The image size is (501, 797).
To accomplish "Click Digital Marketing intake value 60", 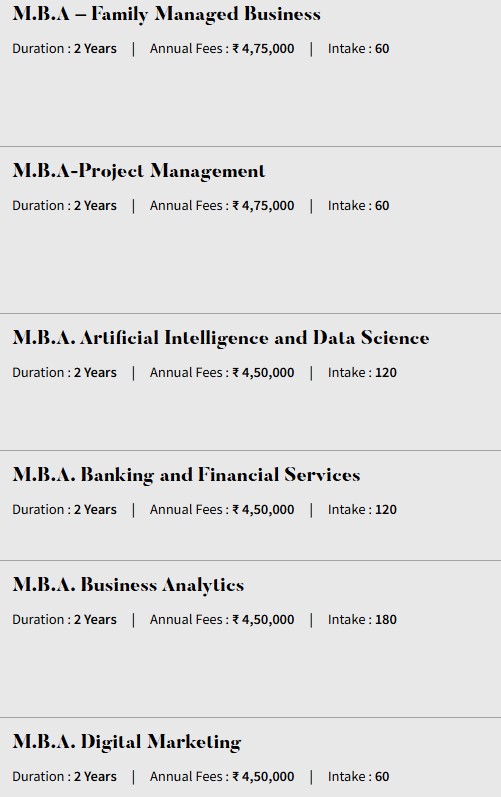I will pos(382,777).
